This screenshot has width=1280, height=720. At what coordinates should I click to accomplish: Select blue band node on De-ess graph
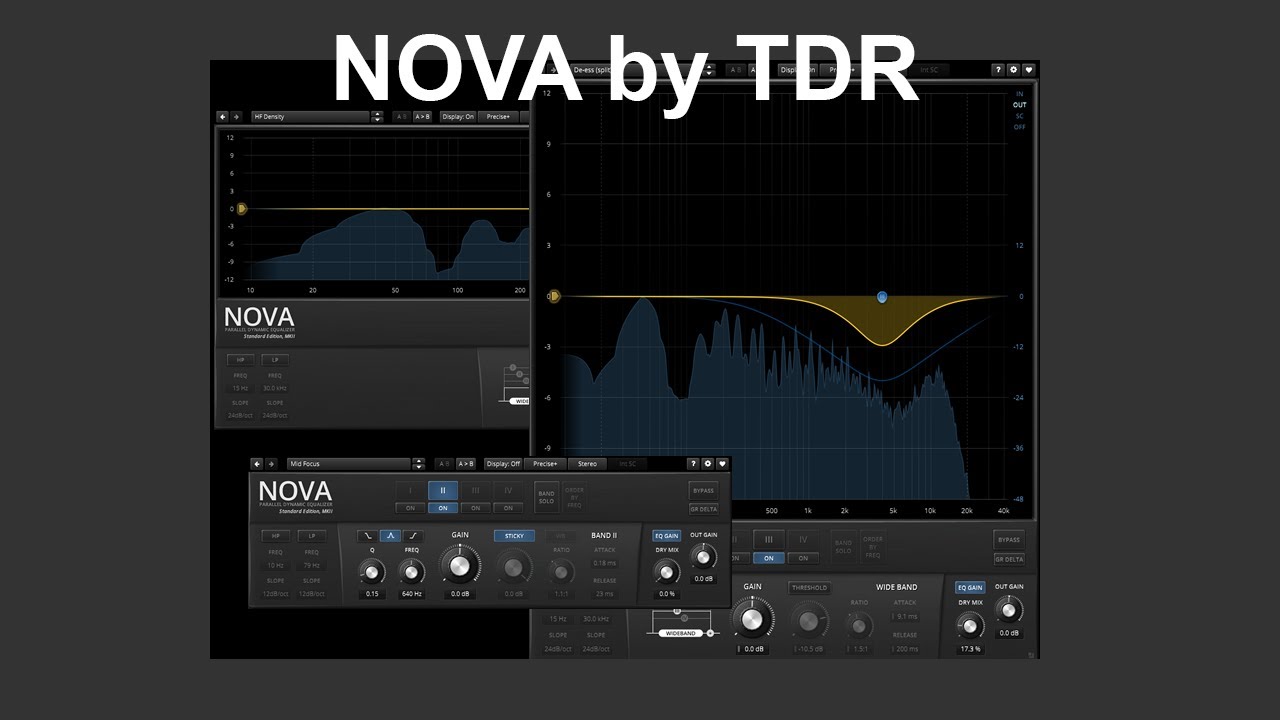click(882, 297)
